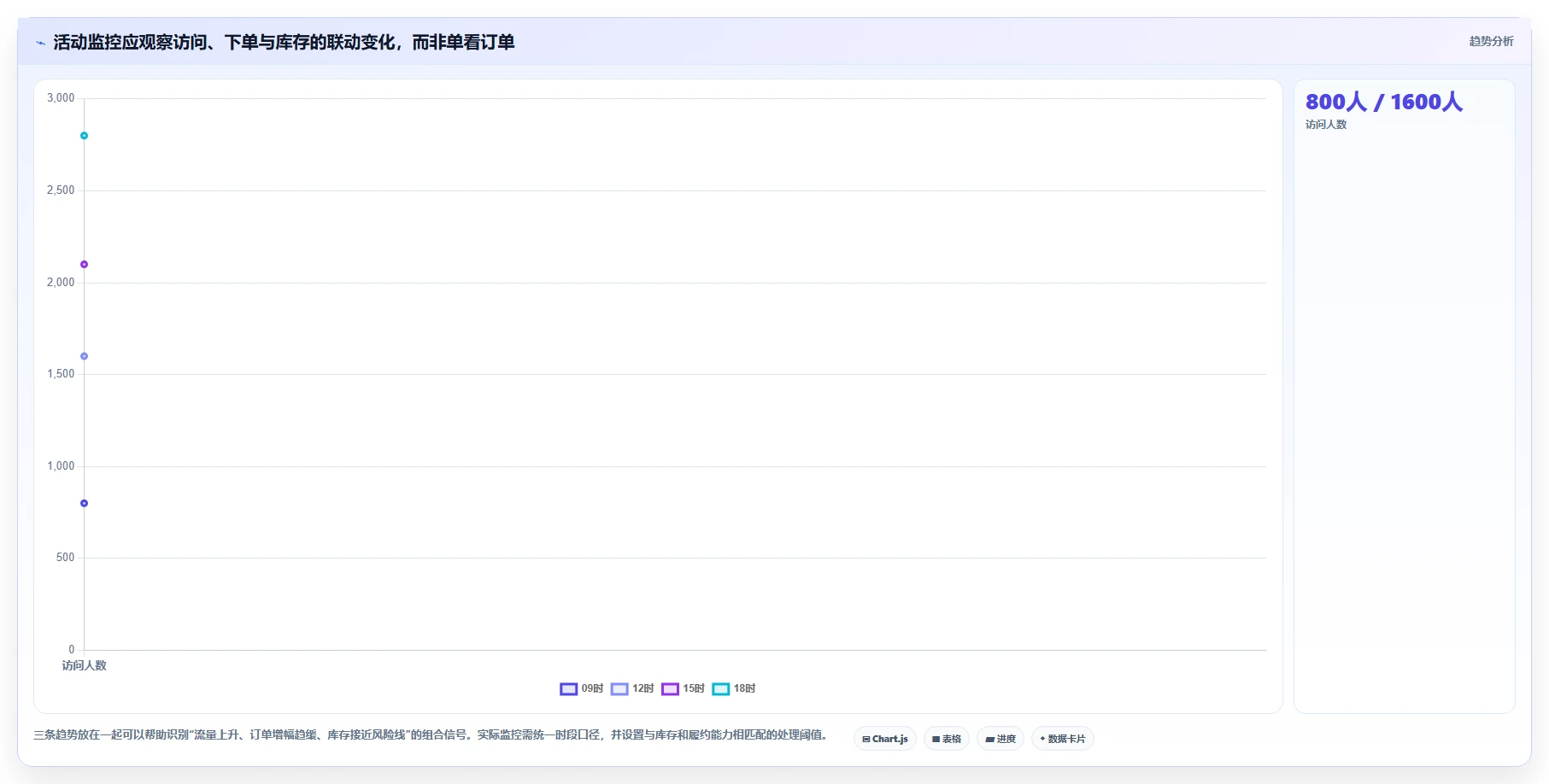Click the 趋势分析 label in the header

pyautogui.click(x=1491, y=41)
